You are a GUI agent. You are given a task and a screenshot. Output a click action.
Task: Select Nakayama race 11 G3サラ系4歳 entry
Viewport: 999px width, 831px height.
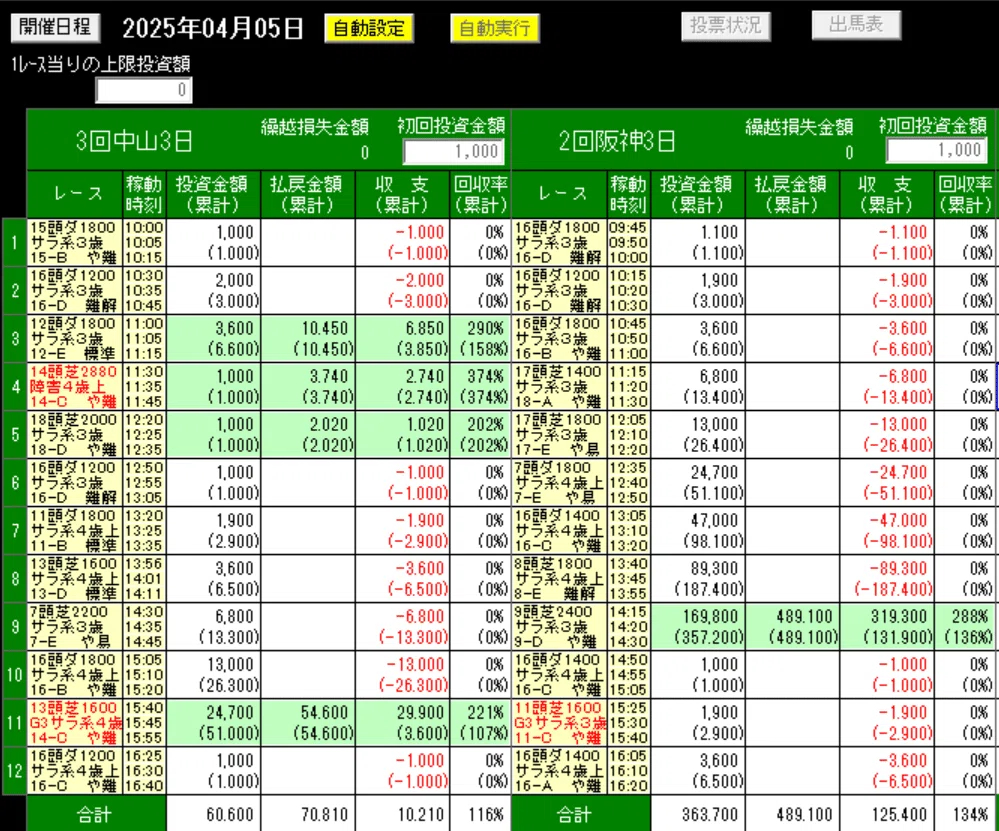coord(76,723)
